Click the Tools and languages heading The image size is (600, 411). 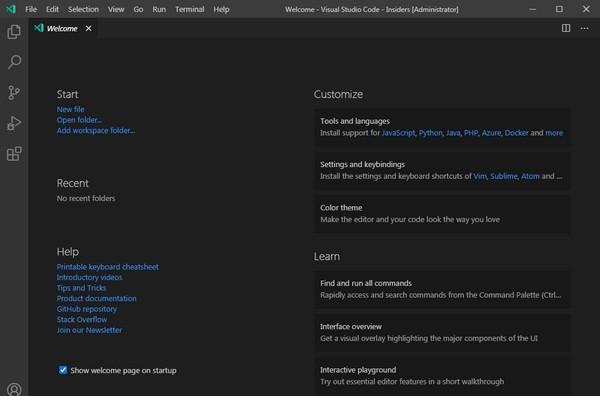[x=355, y=121]
